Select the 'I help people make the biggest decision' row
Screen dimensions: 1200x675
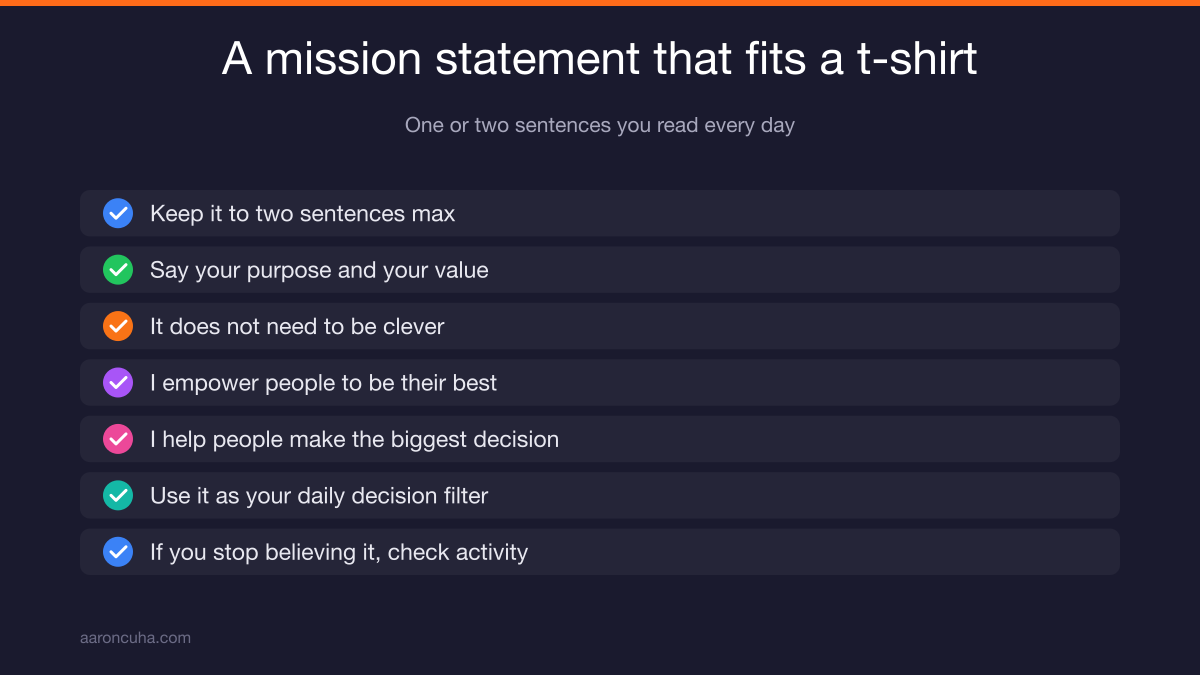[x=600, y=439]
